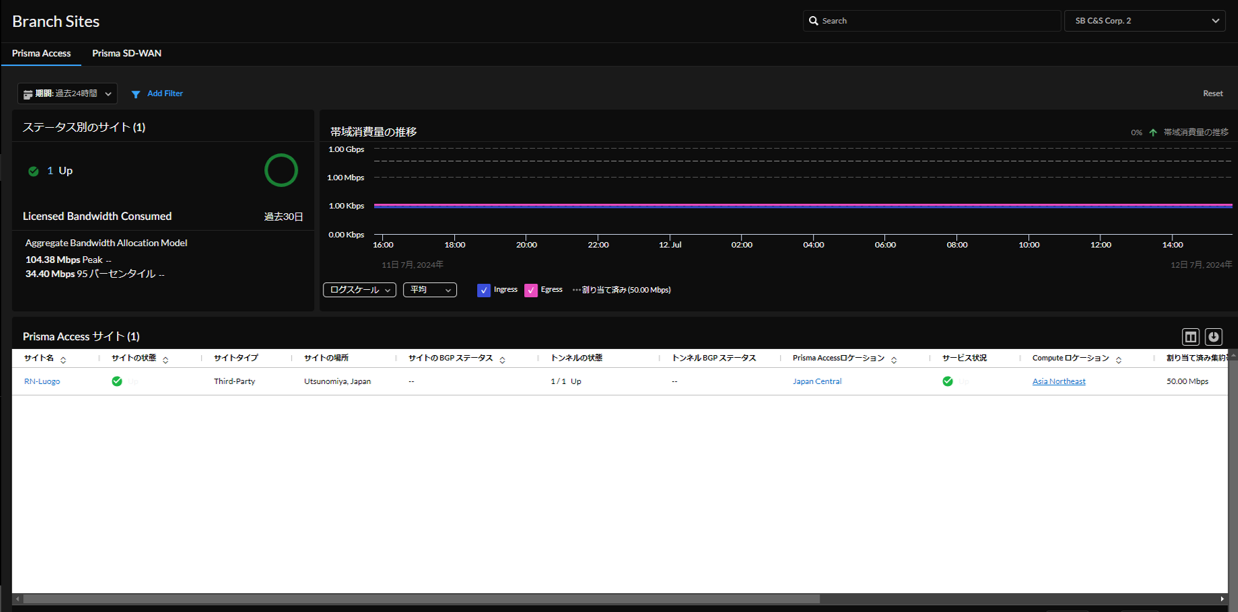Screen dimensions: 1238x612
Task: Click the green Up status check icon
Action: [34, 171]
